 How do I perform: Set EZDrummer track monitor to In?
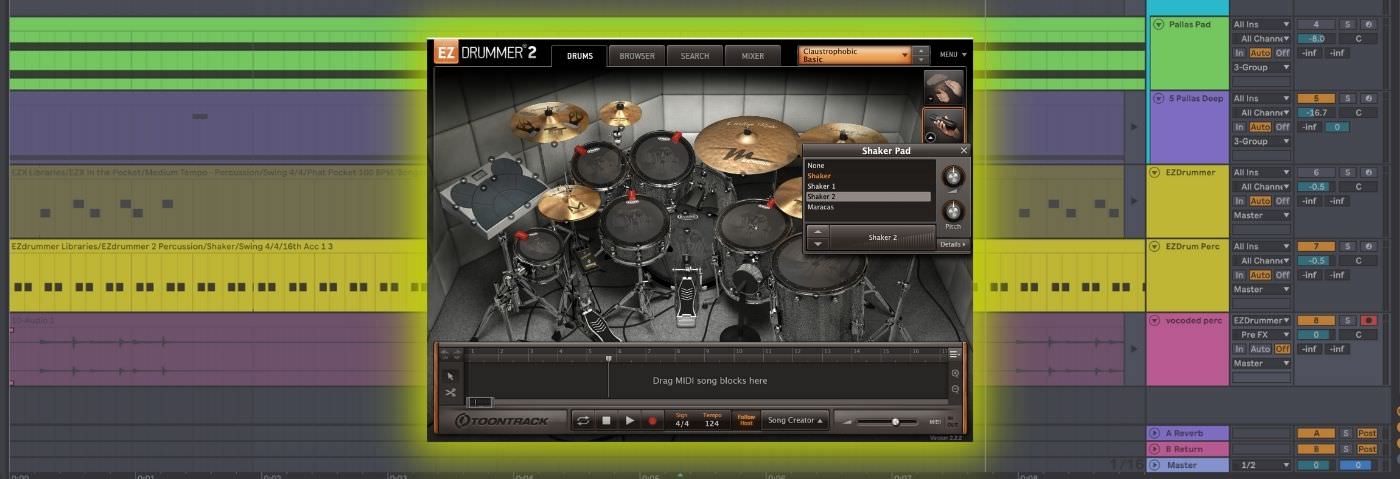point(1239,201)
